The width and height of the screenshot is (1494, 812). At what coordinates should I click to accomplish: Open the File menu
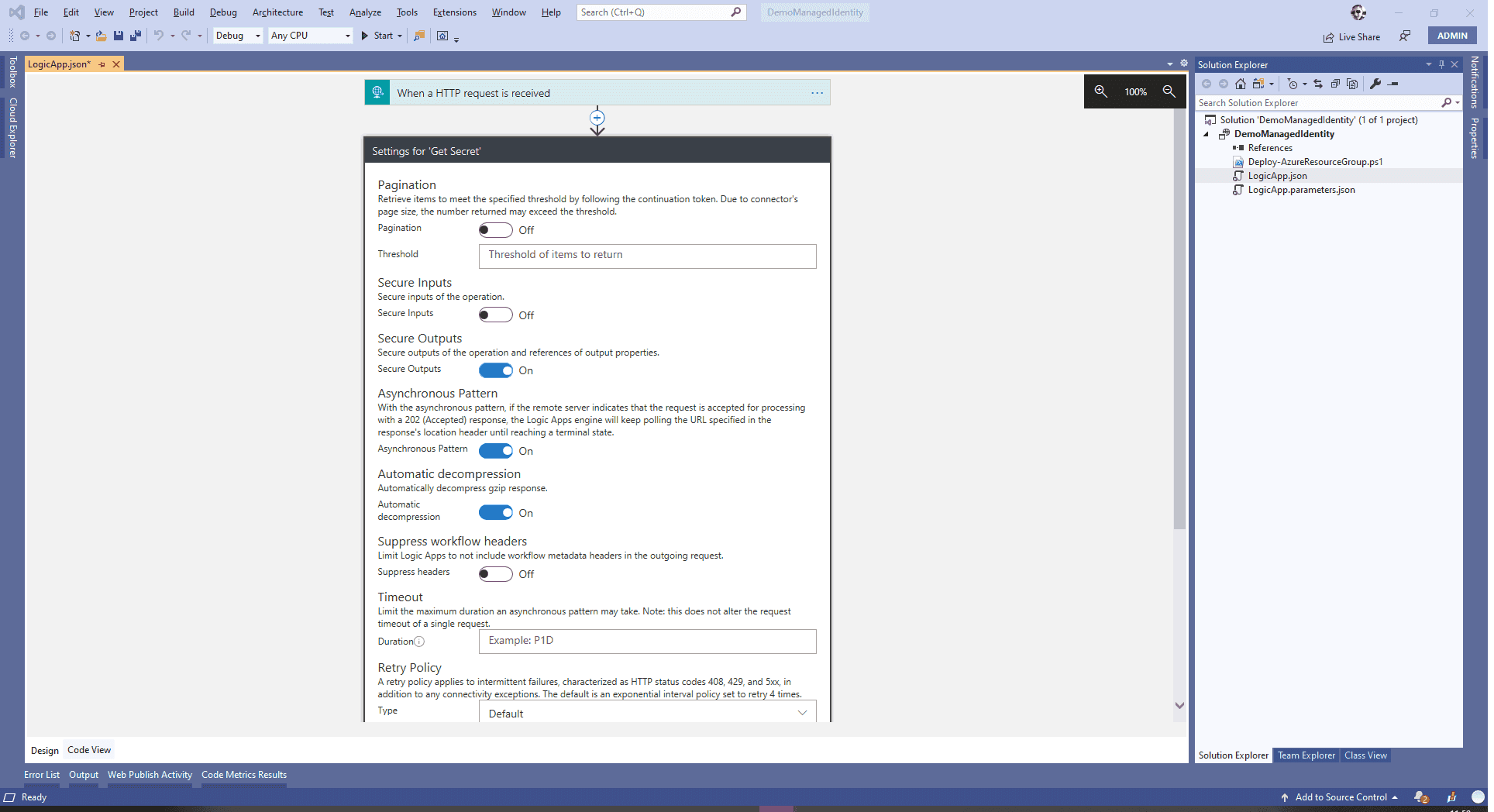pyautogui.click(x=41, y=12)
